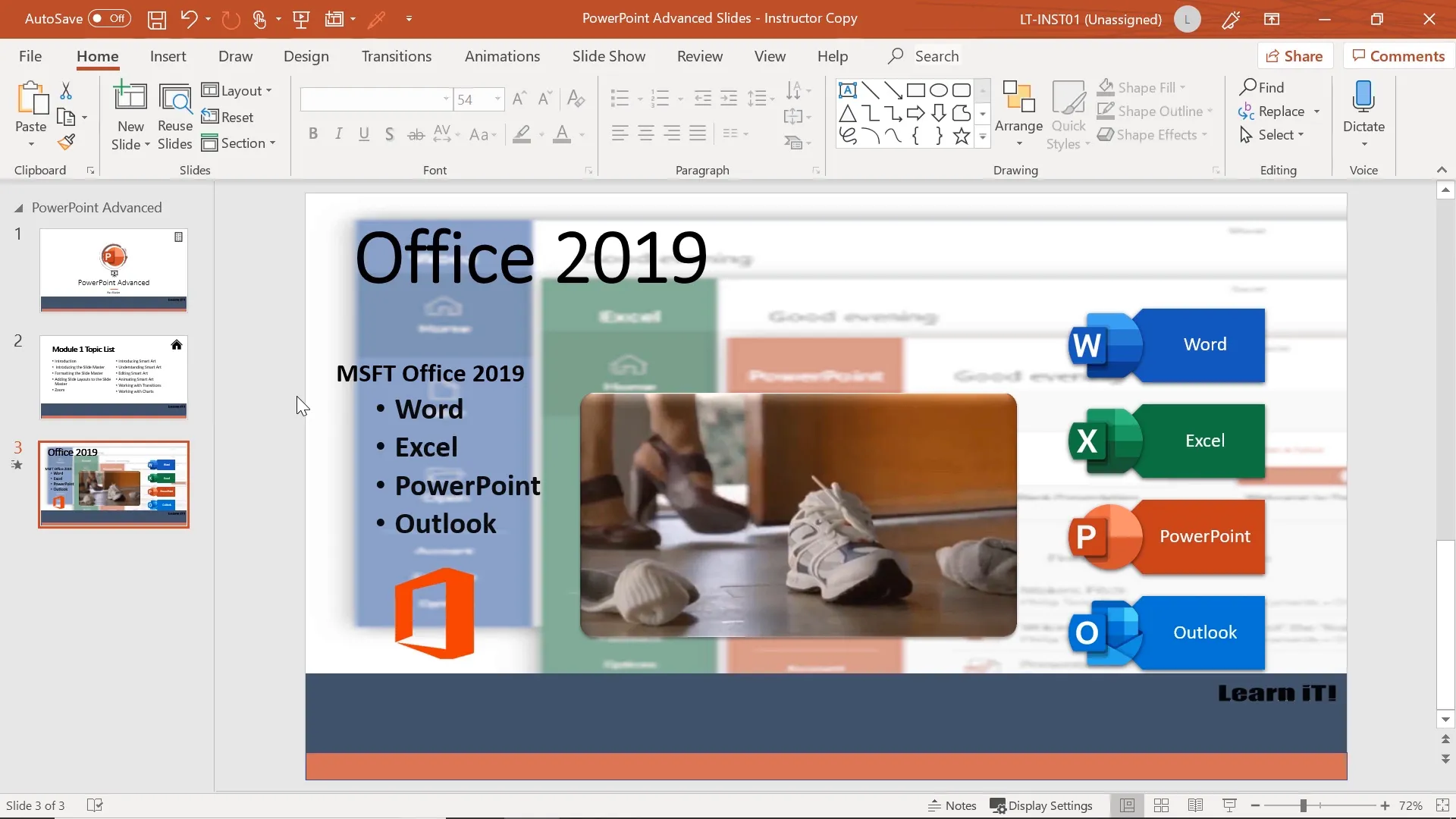Click the New Slide icon
The width and height of the screenshot is (1456, 819).
[130, 98]
